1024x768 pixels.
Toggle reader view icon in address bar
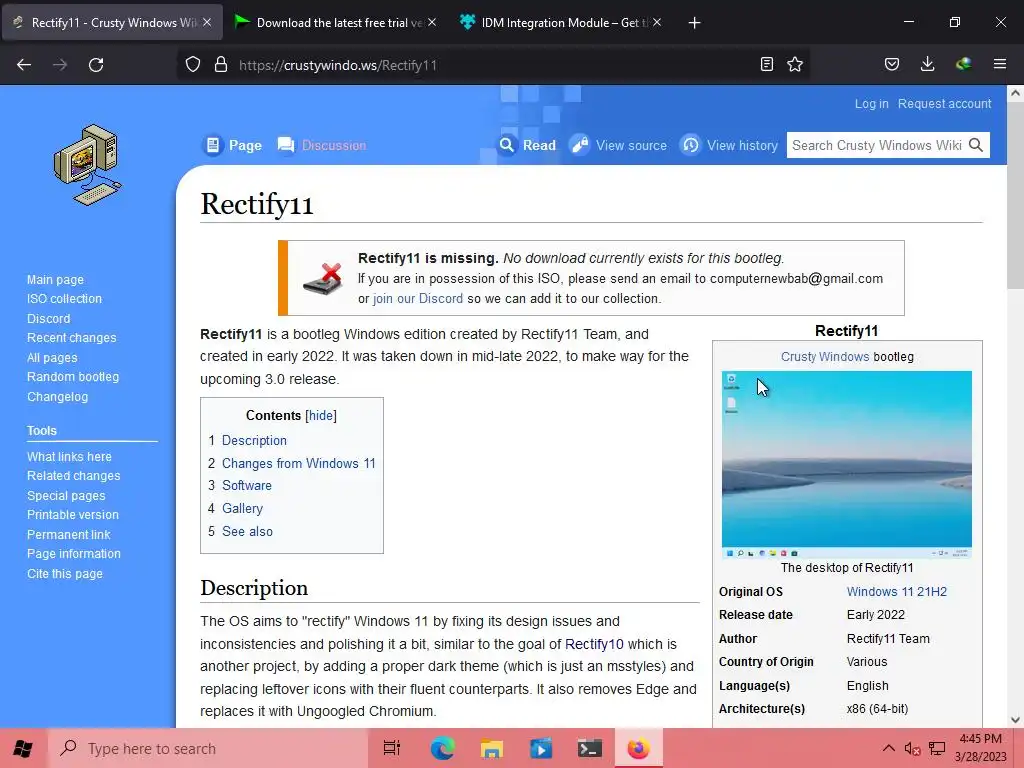[x=767, y=64]
